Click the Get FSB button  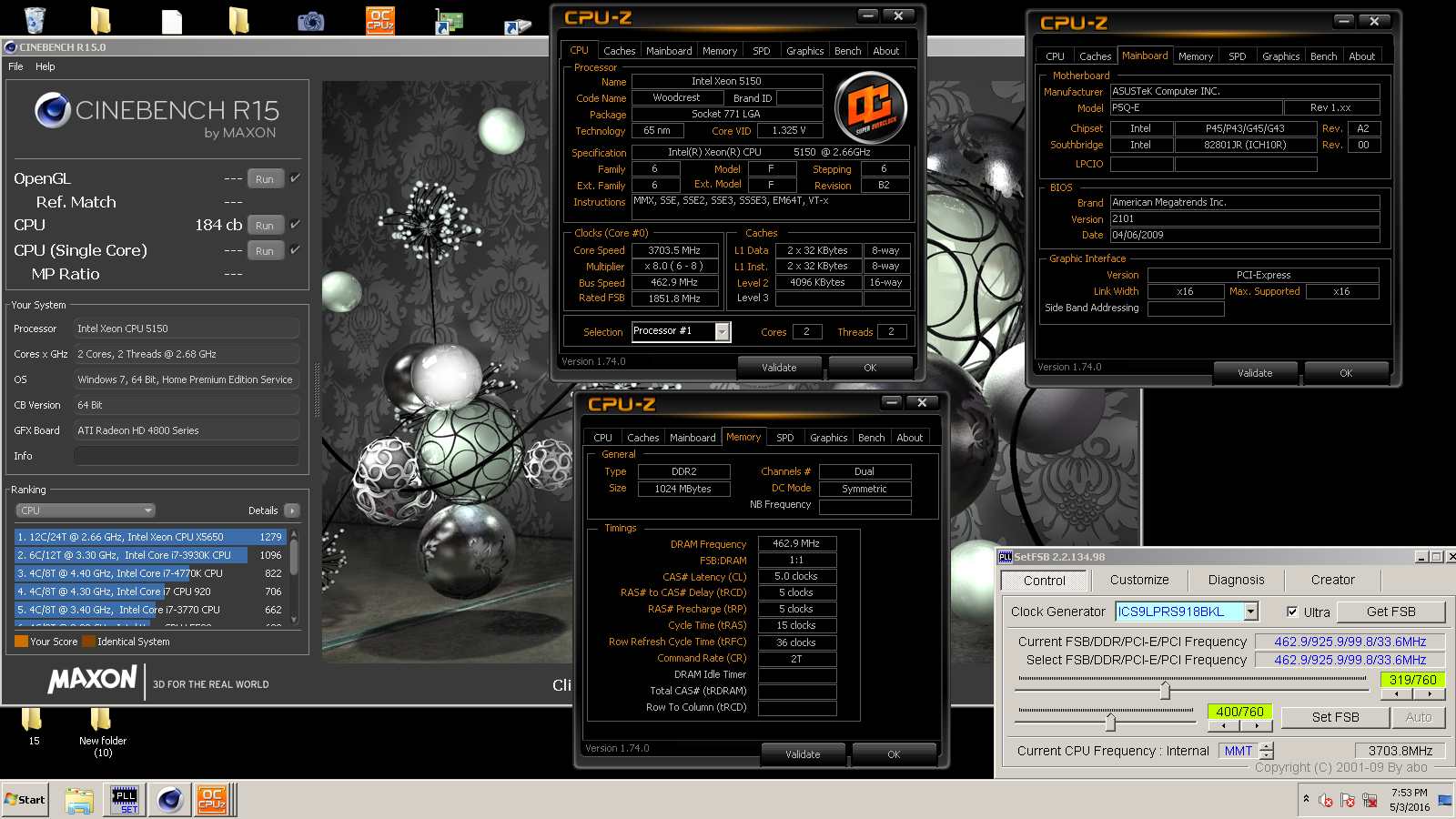coord(1390,612)
